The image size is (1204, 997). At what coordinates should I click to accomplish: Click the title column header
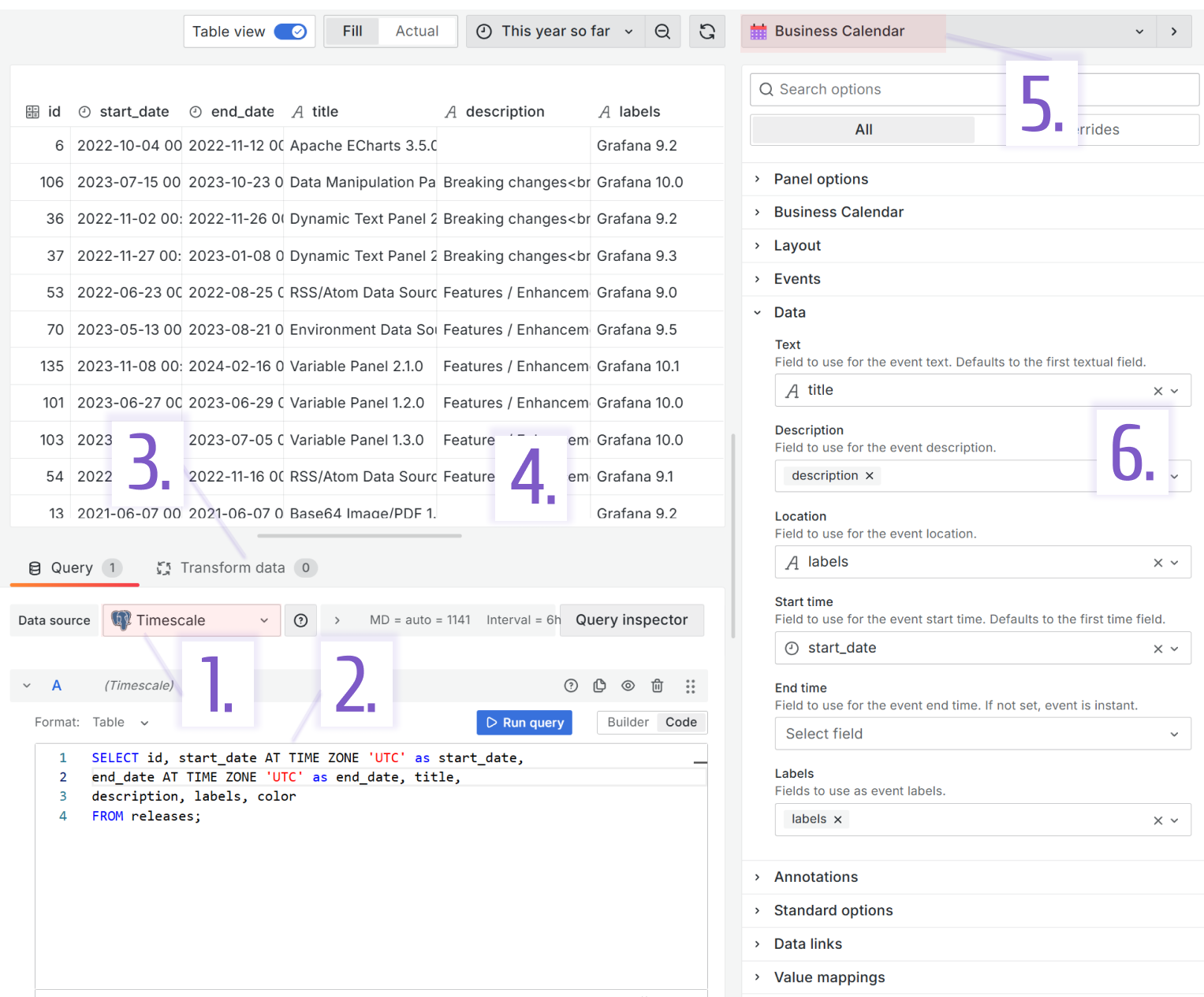point(315,112)
